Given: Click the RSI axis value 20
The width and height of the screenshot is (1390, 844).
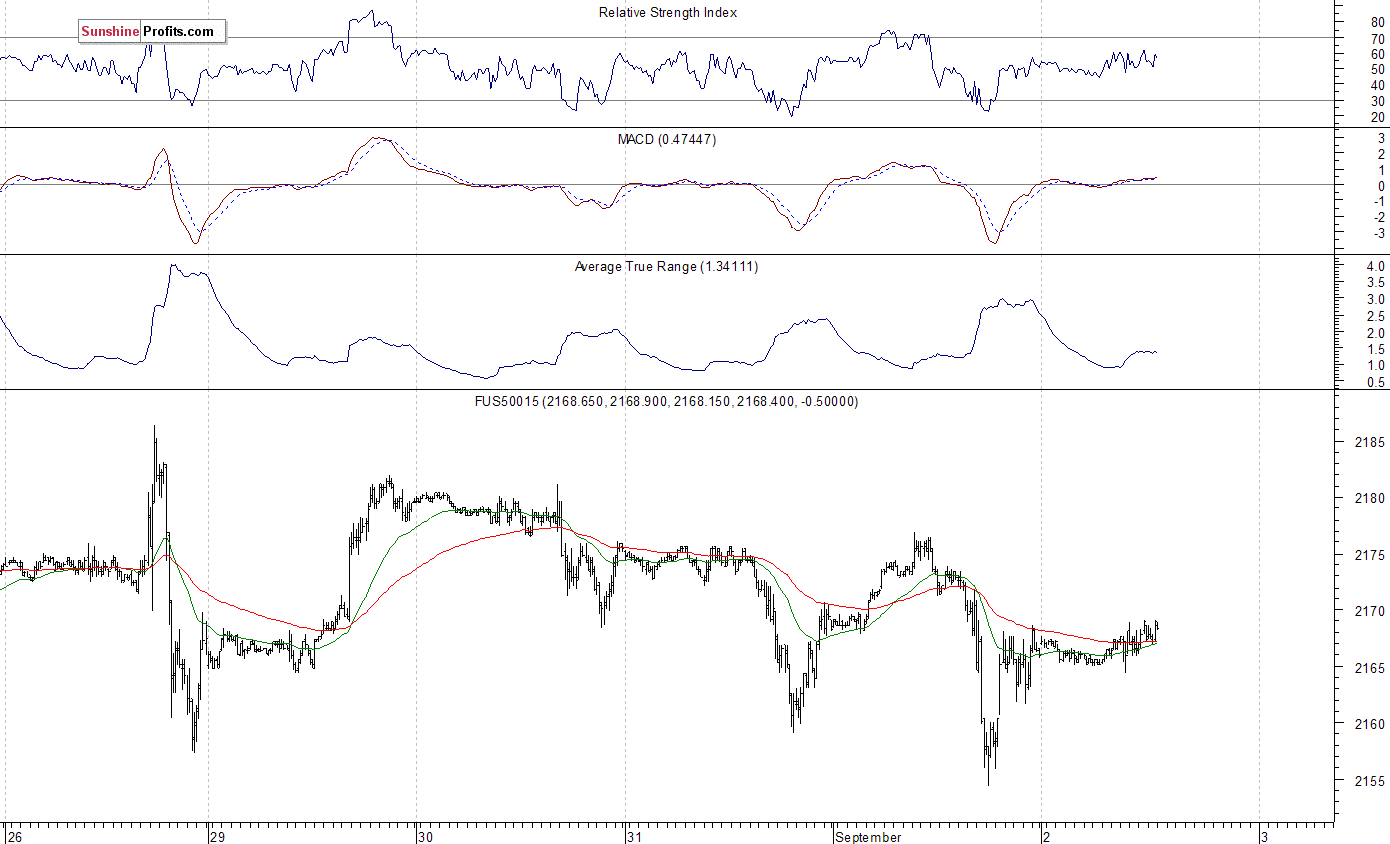Looking at the screenshot, I should [x=1377, y=117].
